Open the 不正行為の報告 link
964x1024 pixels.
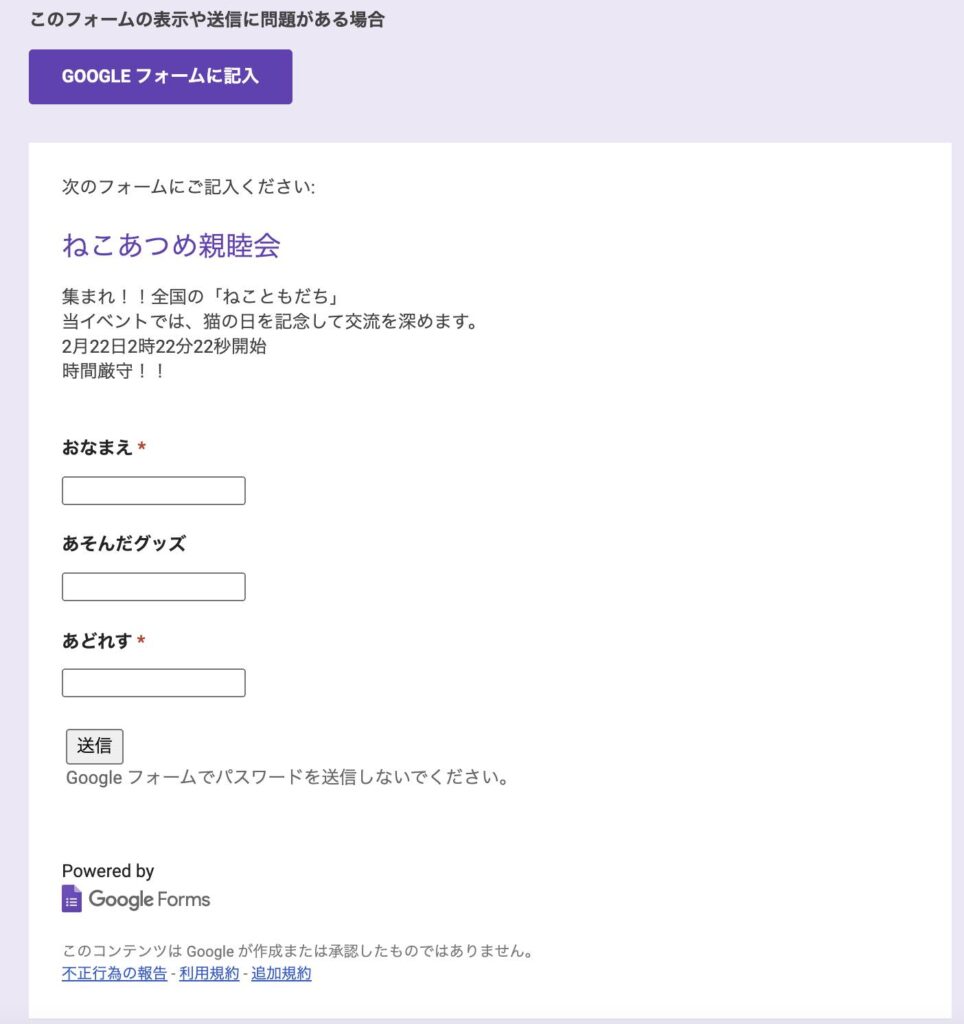pos(114,973)
